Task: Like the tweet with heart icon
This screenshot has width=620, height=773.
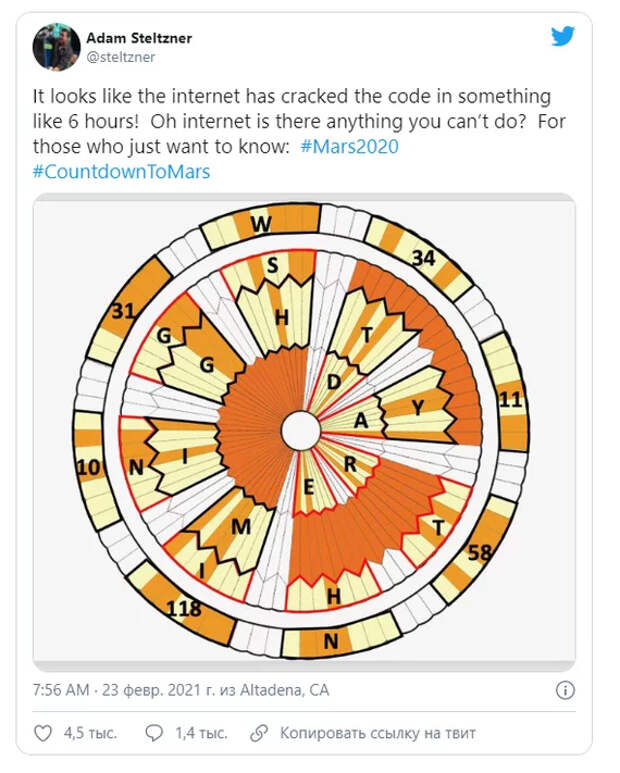Action: (x=43, y=733)
